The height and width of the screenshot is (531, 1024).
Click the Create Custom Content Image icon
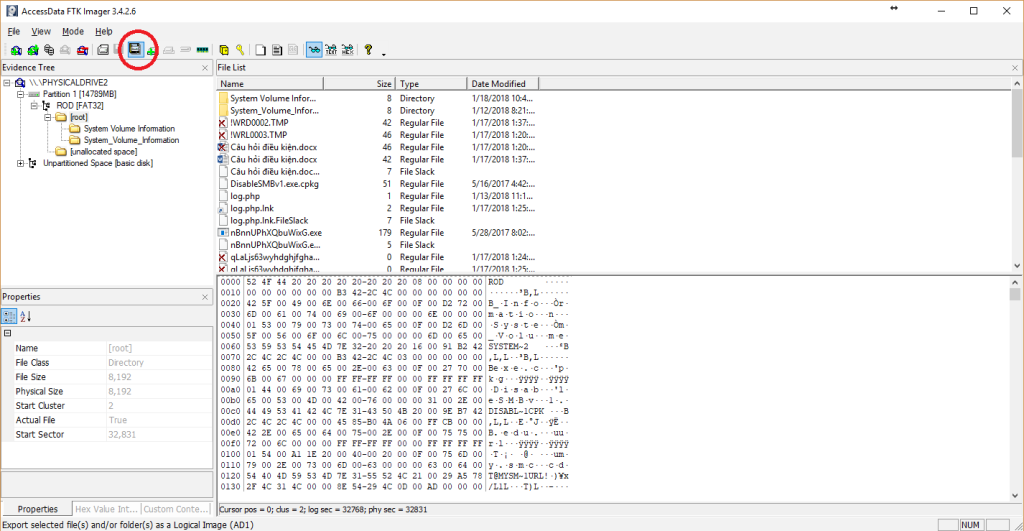click(168, 50)
